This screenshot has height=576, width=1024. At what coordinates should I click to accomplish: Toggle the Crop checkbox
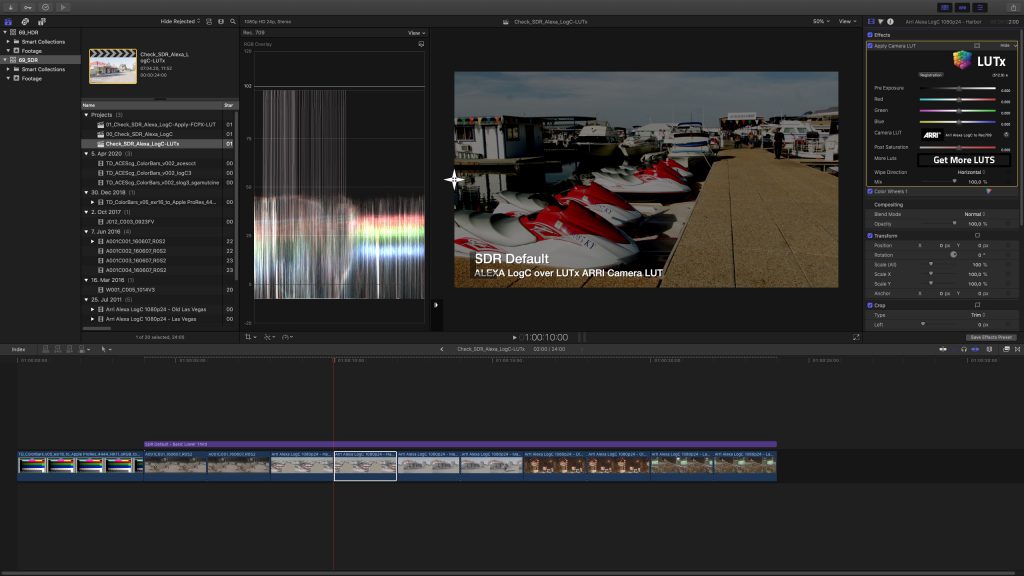[870, 305]
